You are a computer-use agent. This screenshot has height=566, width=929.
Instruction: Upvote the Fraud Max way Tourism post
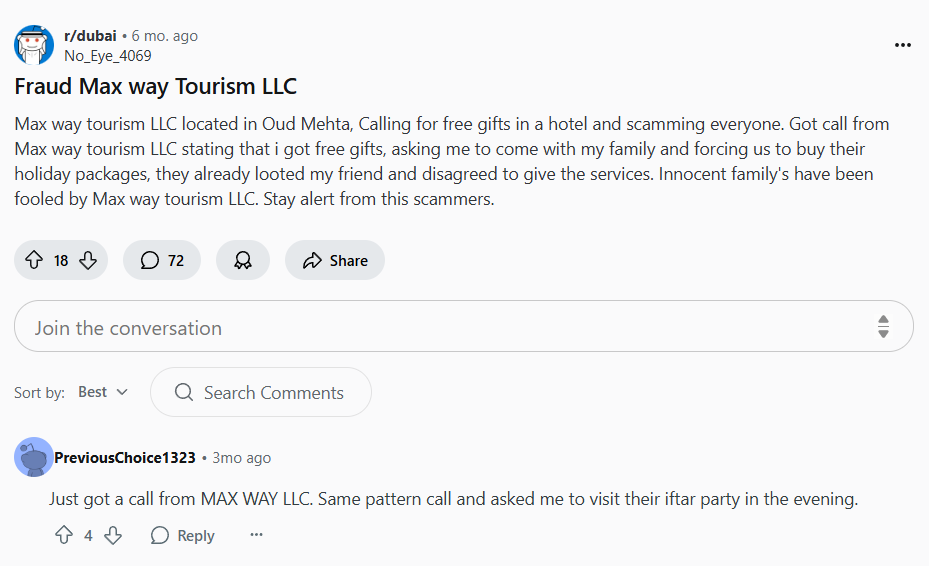tap(34, 260)
